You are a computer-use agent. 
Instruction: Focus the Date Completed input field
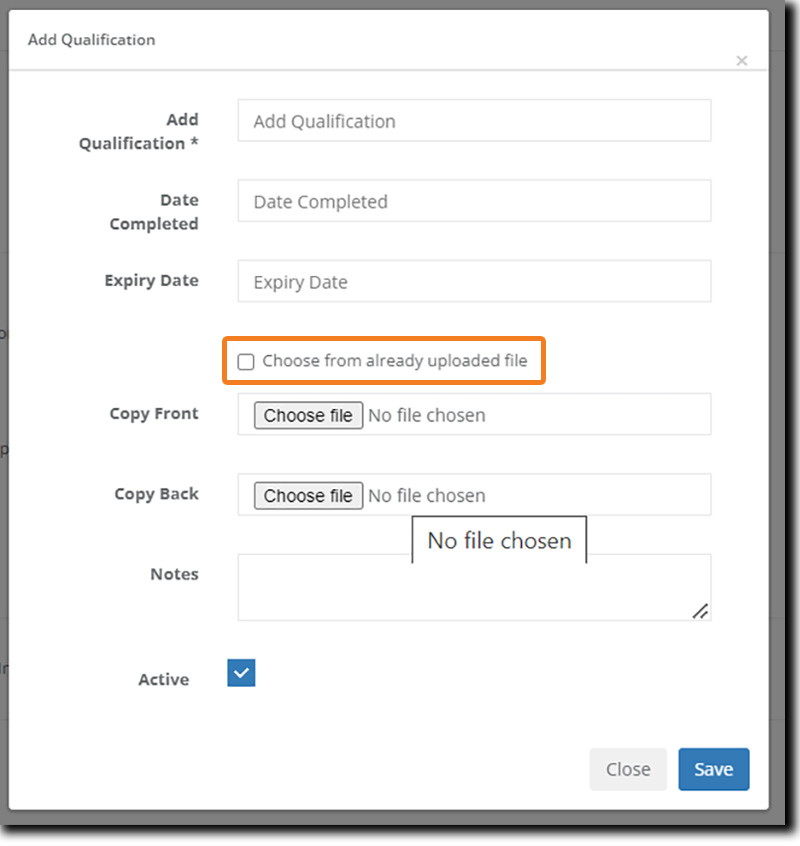point(474,201)
